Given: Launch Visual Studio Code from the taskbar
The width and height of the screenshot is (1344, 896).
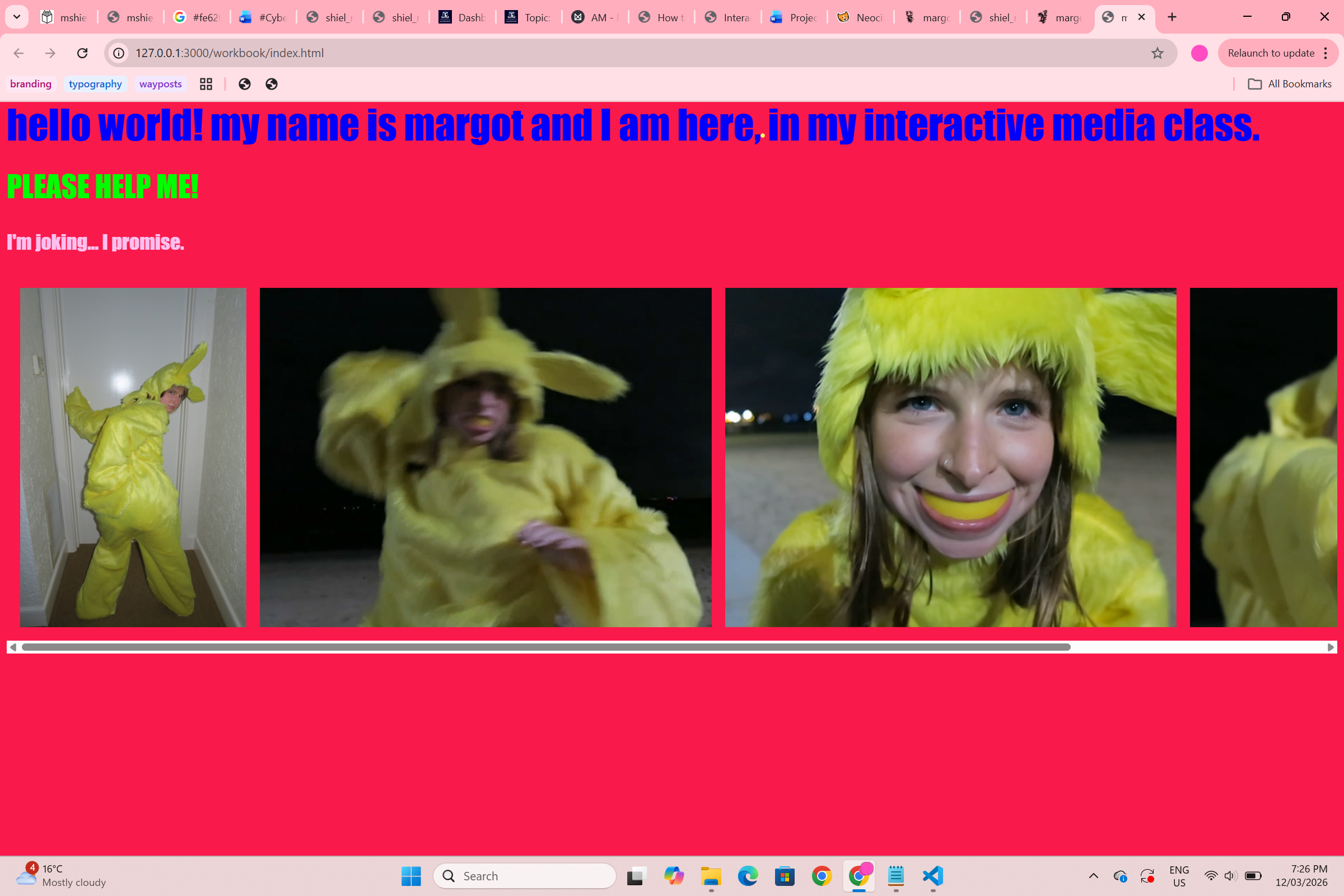Looking at the screenshot, I should (932, 876).
